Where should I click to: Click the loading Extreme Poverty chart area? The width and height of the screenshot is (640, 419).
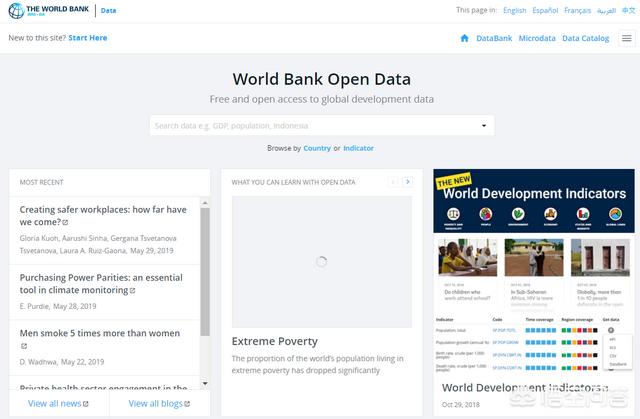pyautogui.click(x=322, y=262)
